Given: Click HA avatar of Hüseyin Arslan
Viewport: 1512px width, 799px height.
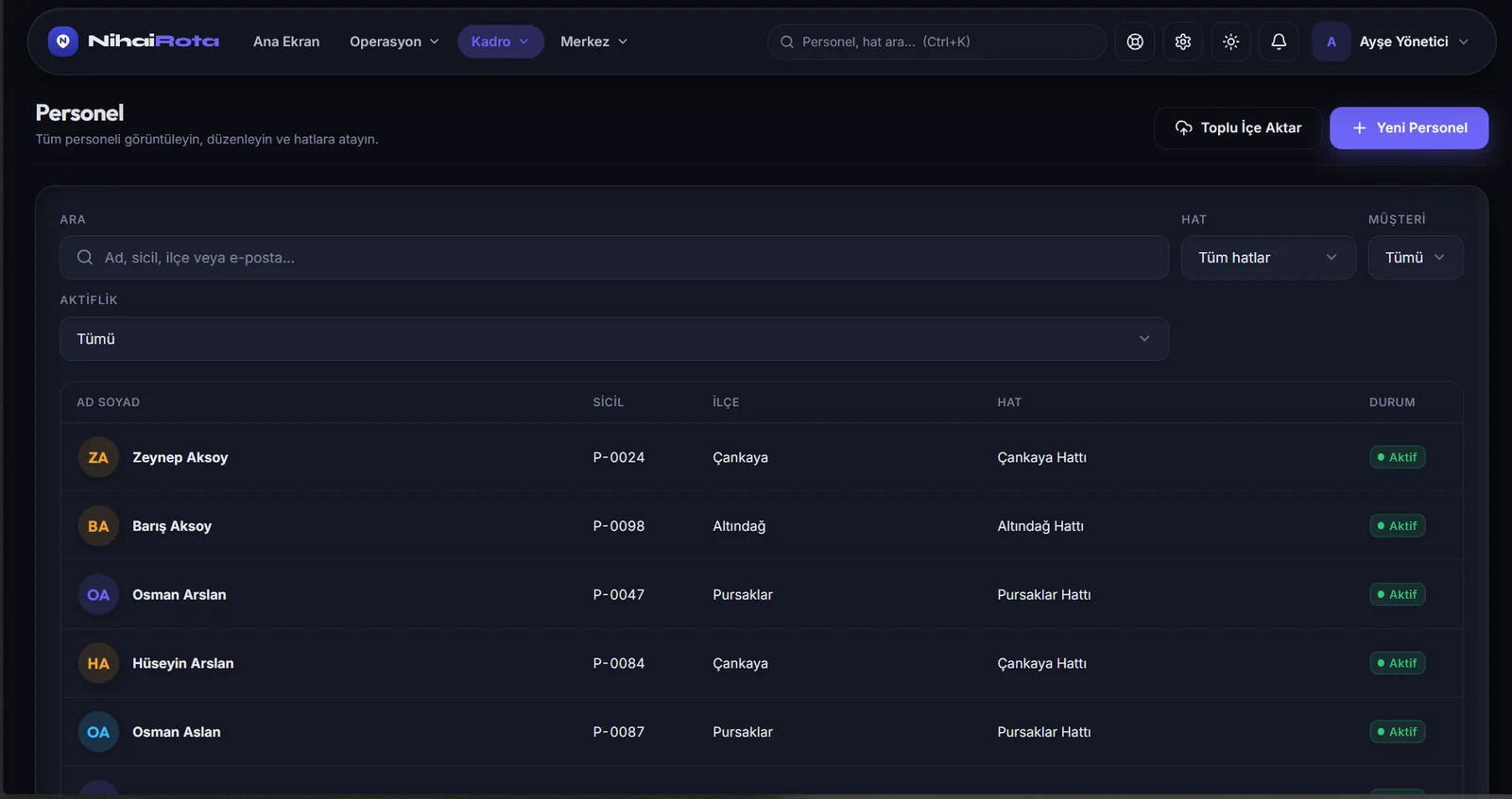Looking at the screenshot, I should tap(98, 663).
